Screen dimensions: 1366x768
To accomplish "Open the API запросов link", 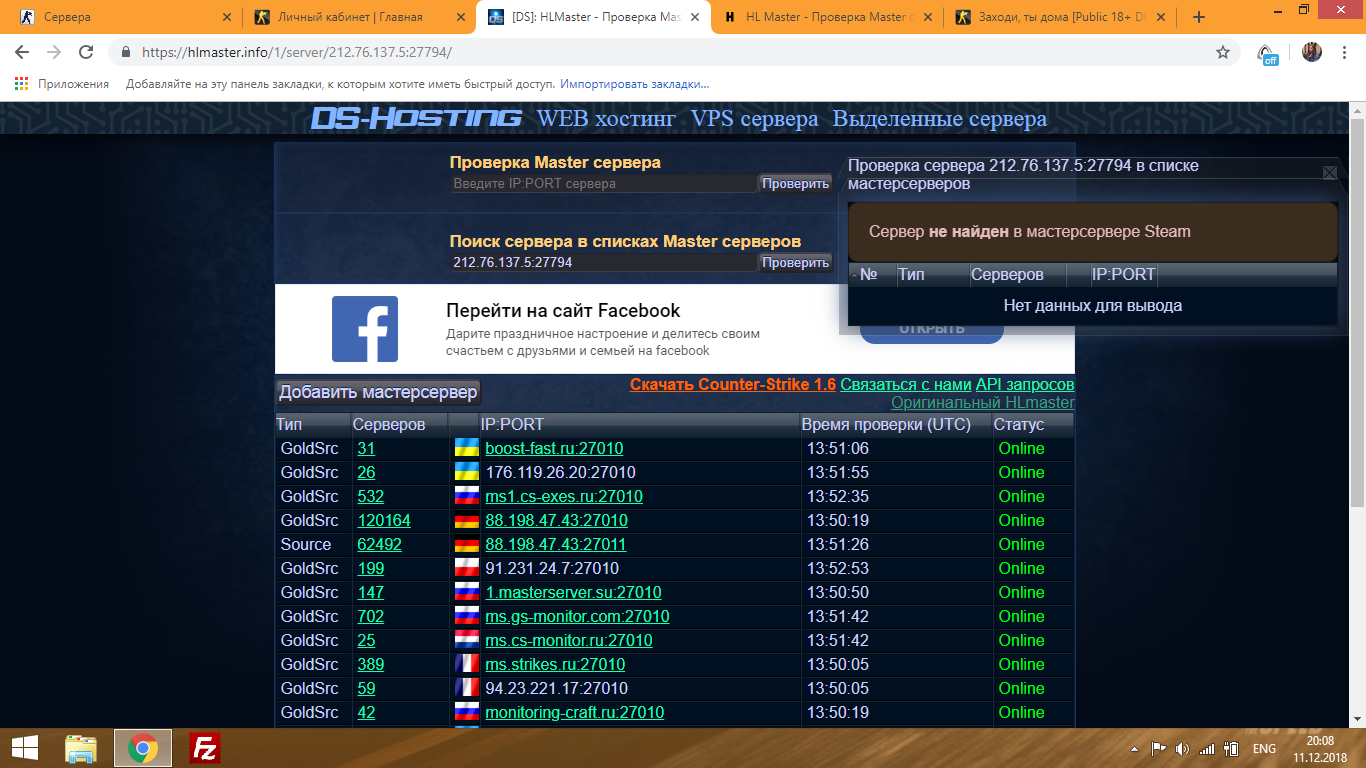I will point(1025,385).
